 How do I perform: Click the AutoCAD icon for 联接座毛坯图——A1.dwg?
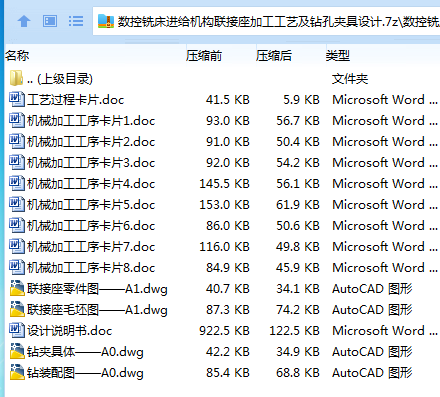17,309
